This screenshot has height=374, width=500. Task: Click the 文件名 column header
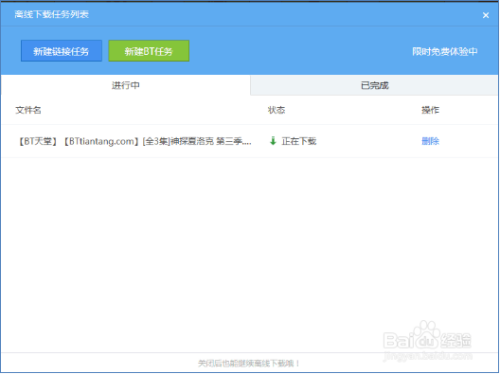click(x=28, y=110)
